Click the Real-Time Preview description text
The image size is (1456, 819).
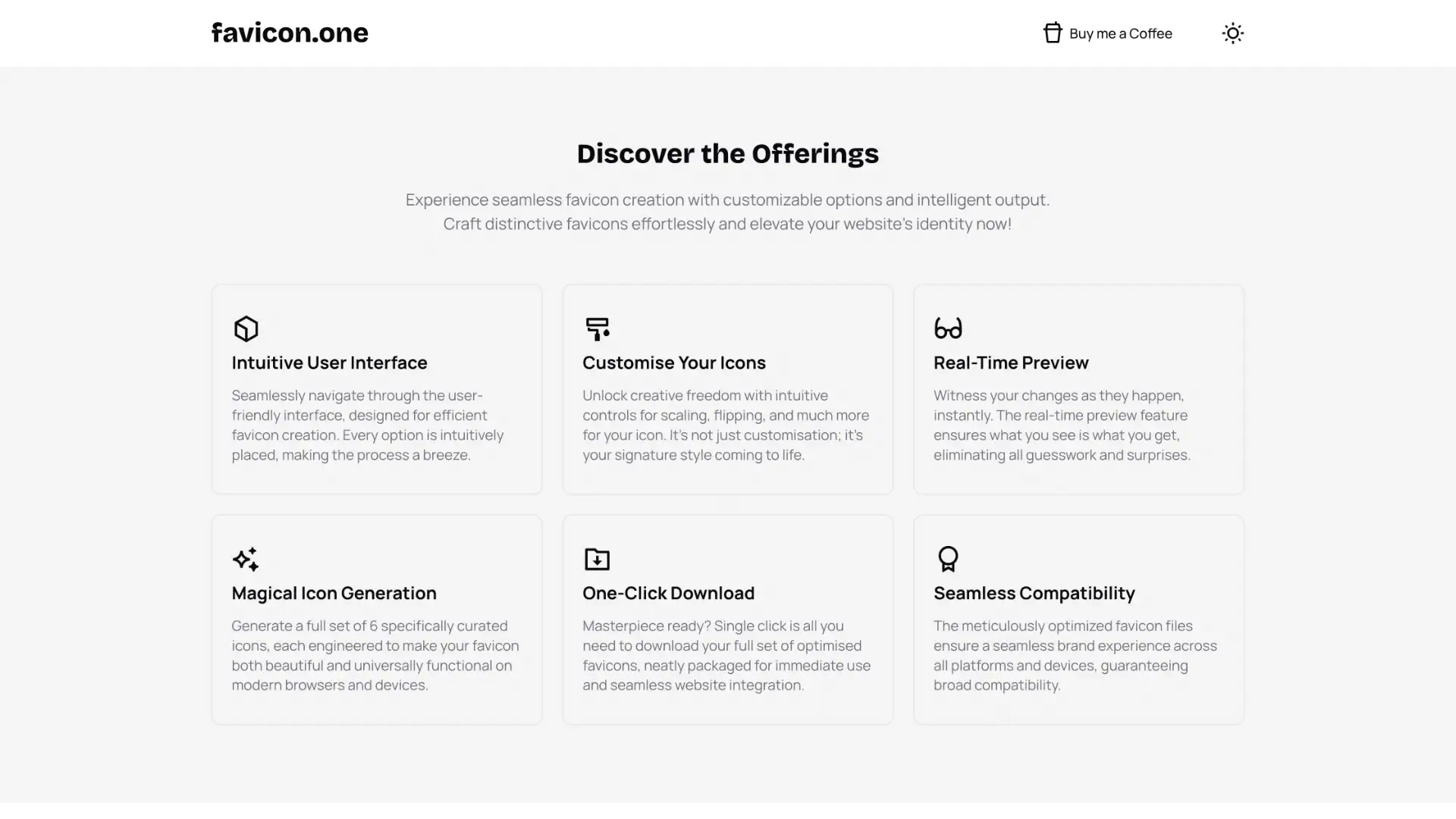coord(1062,425)
